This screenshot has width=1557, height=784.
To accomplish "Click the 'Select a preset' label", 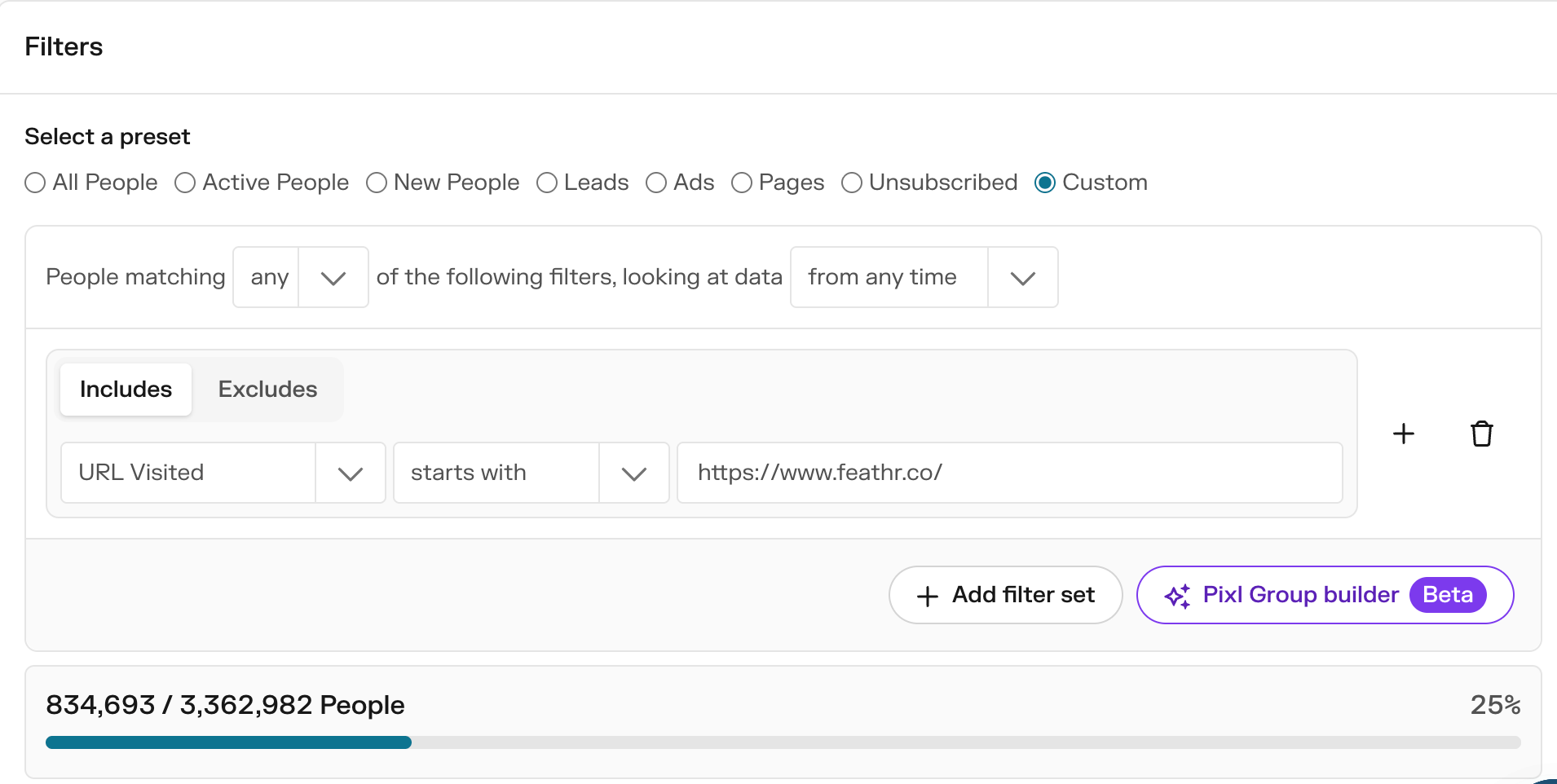I will pos(108,137).
